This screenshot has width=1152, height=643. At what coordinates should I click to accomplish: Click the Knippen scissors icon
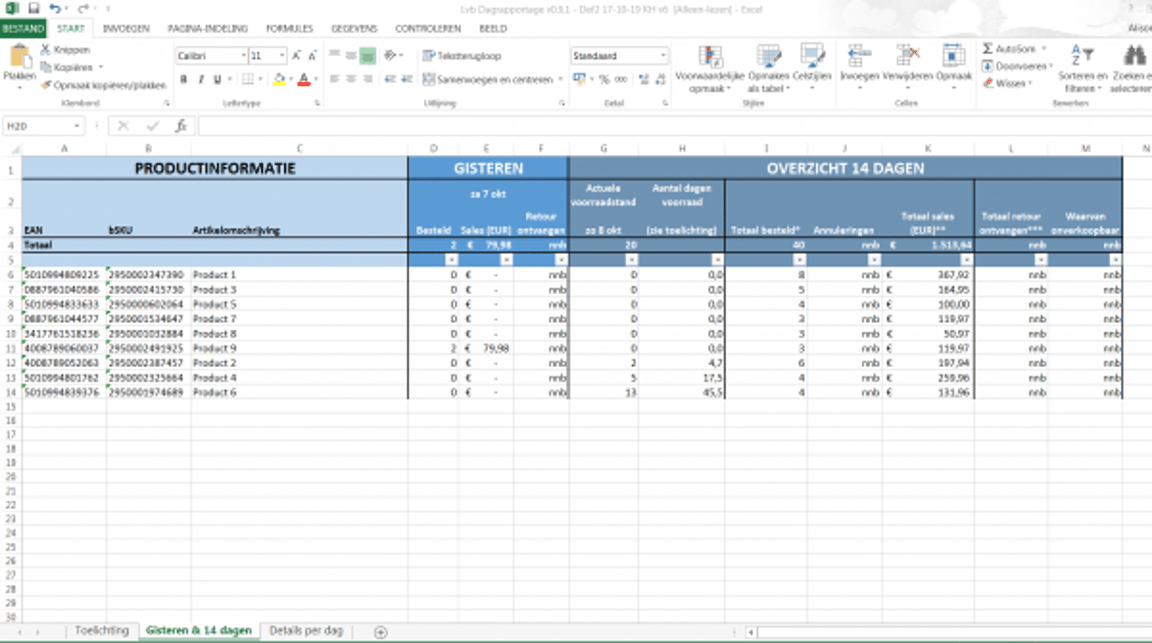point(46,50)
